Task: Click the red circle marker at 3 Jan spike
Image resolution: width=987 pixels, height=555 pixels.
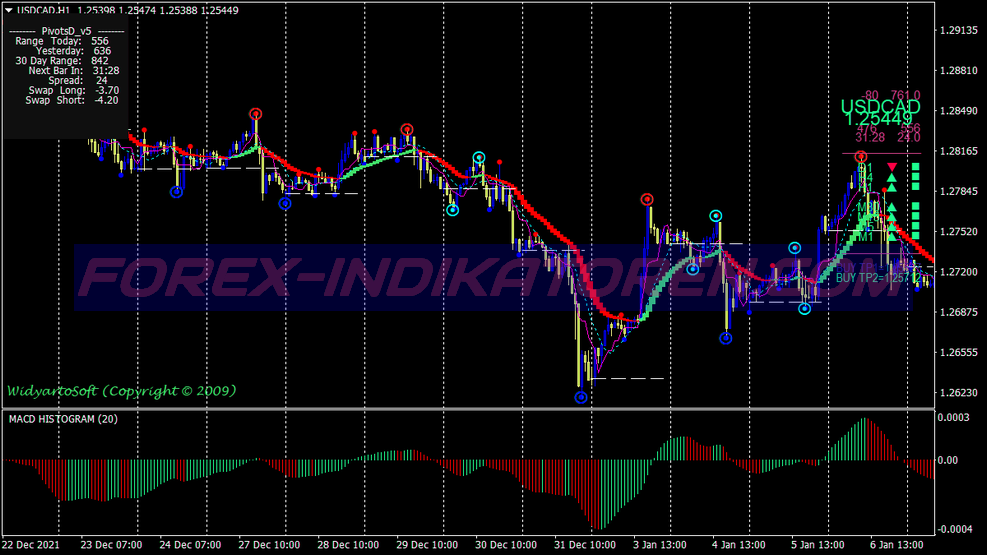Action: (646, 199)
